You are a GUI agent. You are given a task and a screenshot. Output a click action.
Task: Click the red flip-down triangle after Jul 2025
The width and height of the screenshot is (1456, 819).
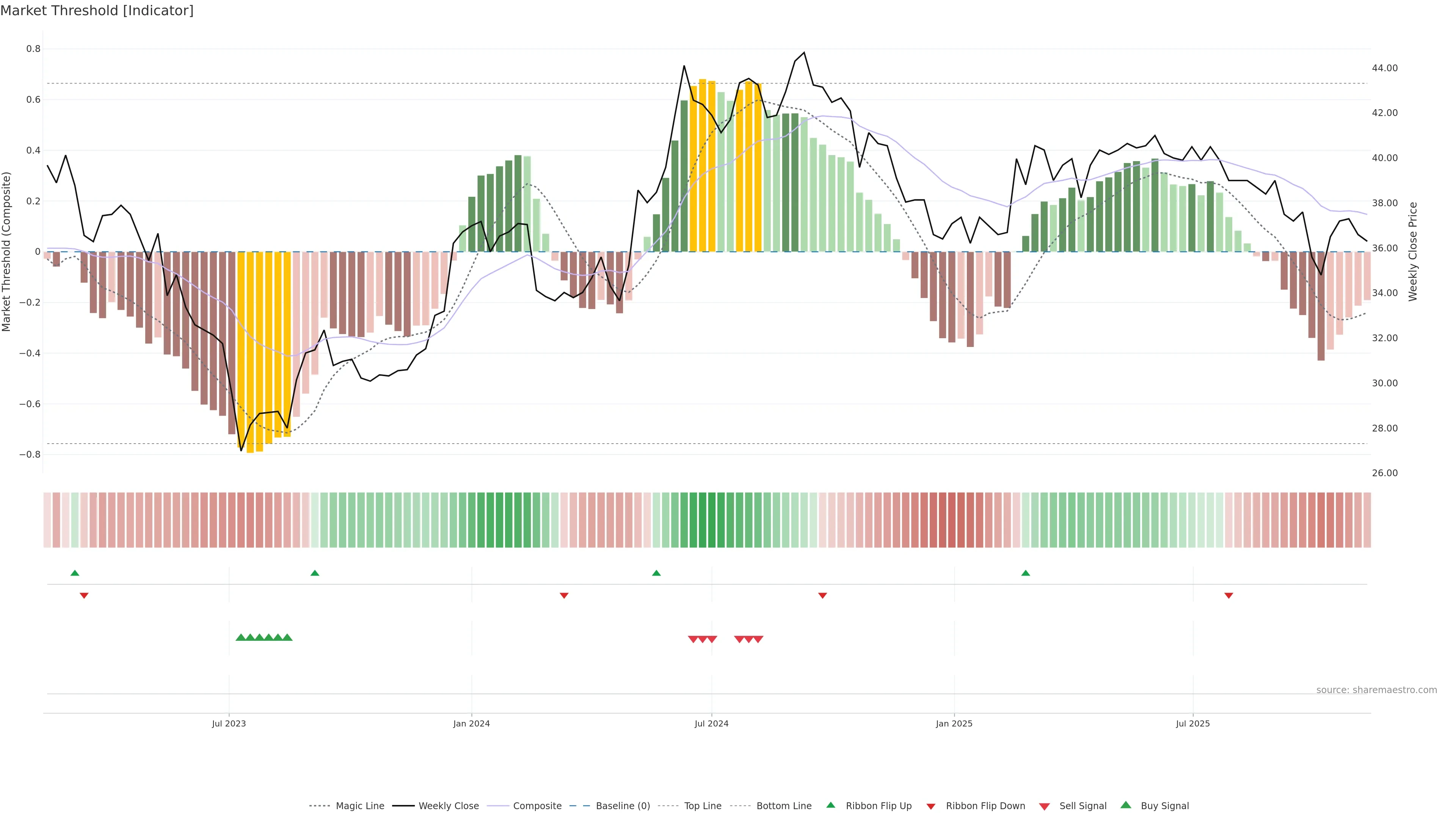point(1228,595)
